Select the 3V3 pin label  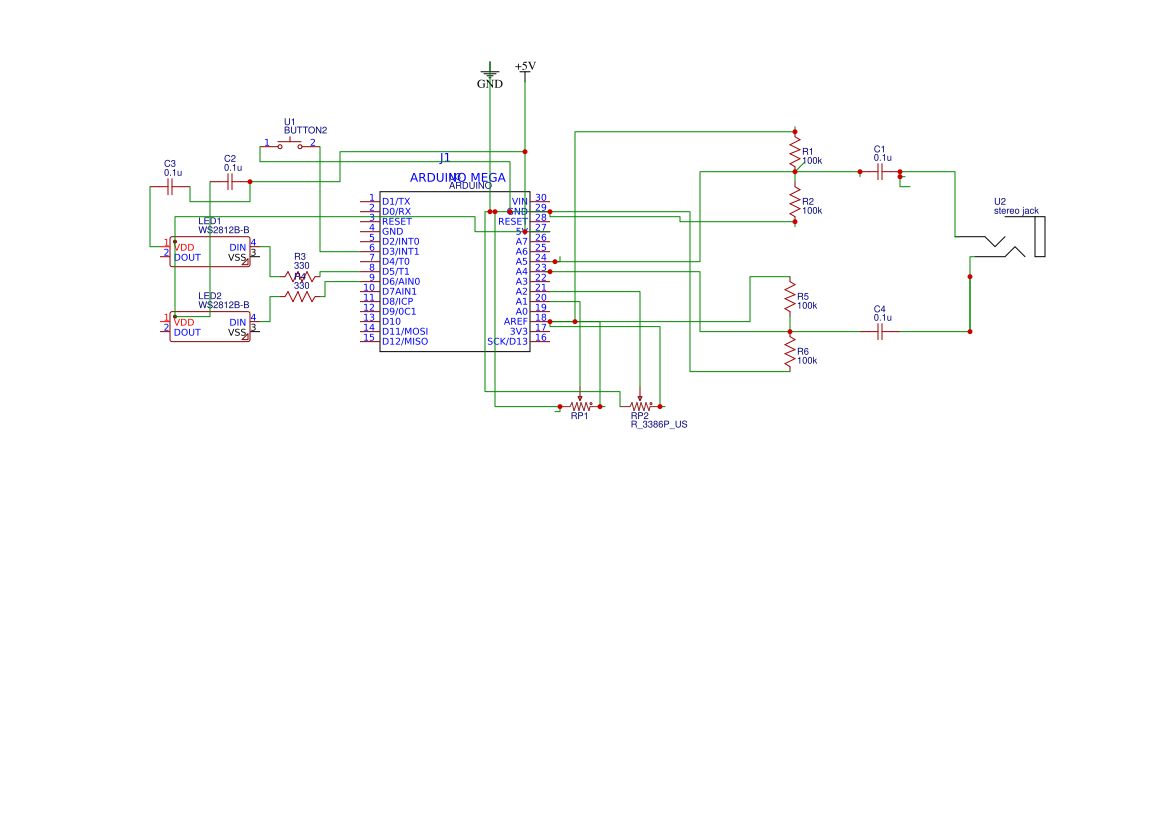click(519, 332)
